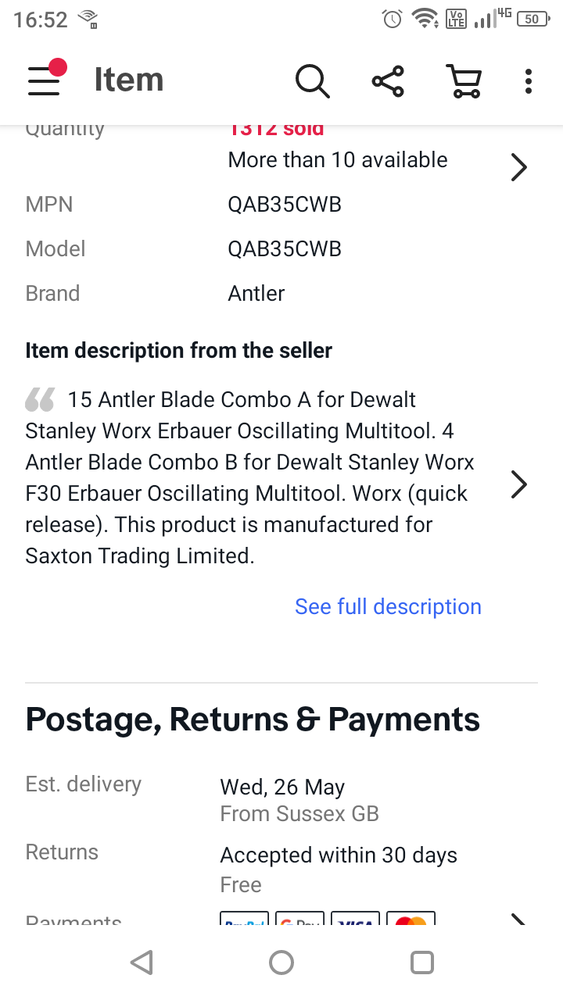The image size is (563, 1000).
Task: Tap the Mastercard payment logo
Action: 411,919
